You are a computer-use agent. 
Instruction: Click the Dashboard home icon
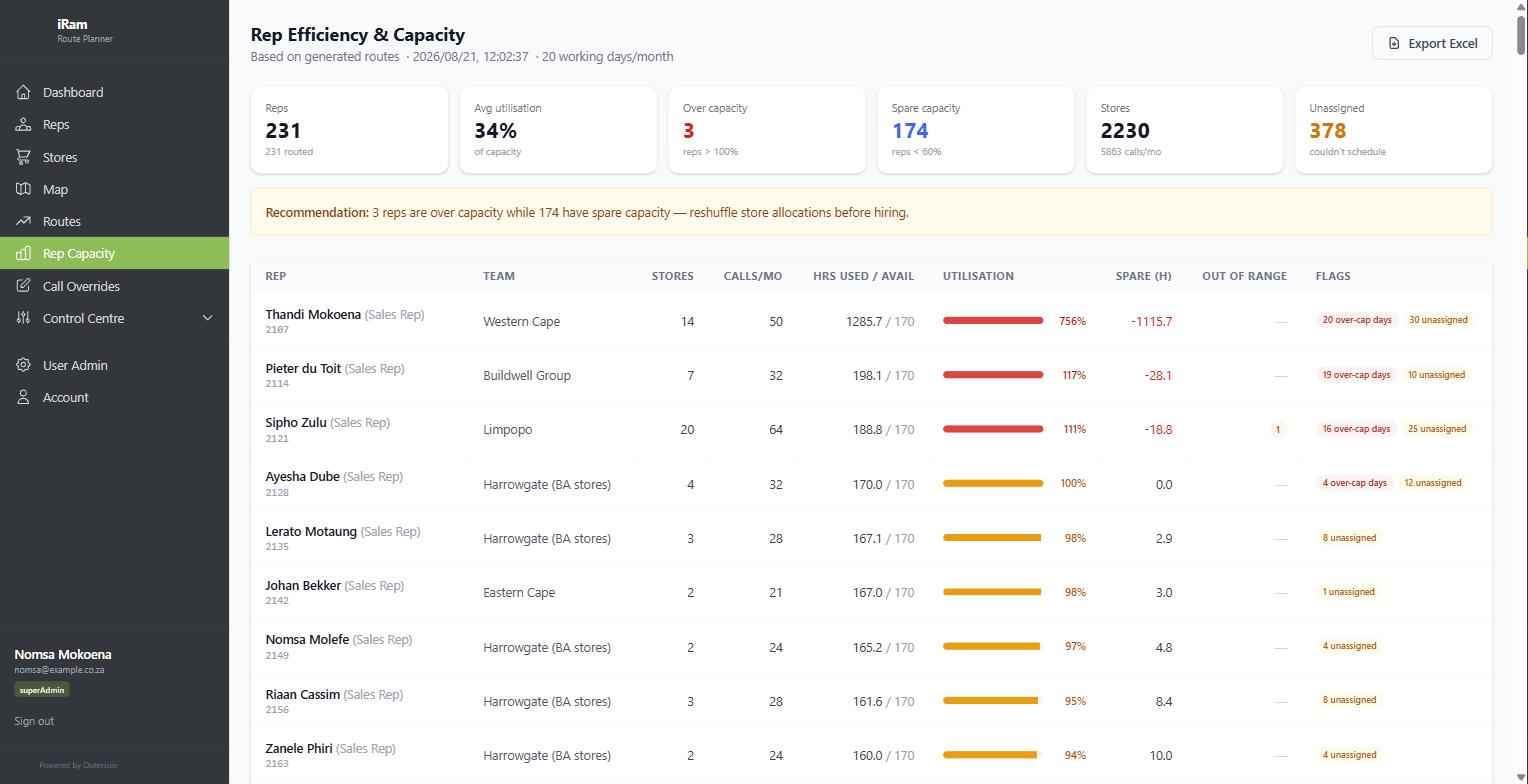click(x=23, y=92)
